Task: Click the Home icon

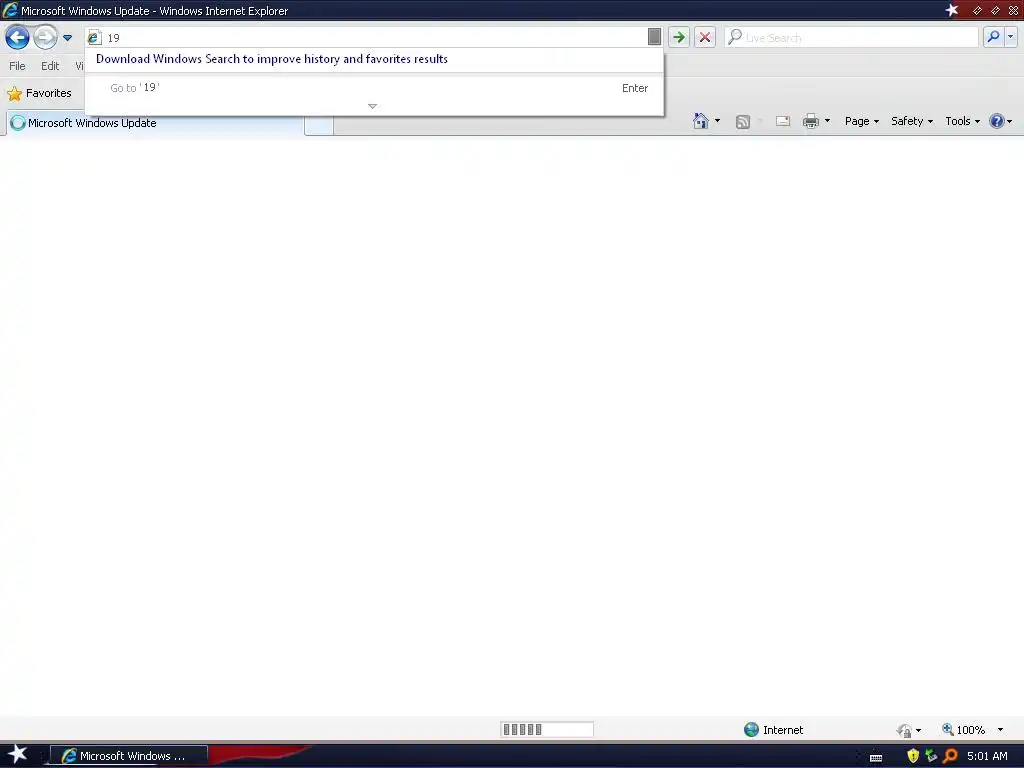Action: (701, 121)
